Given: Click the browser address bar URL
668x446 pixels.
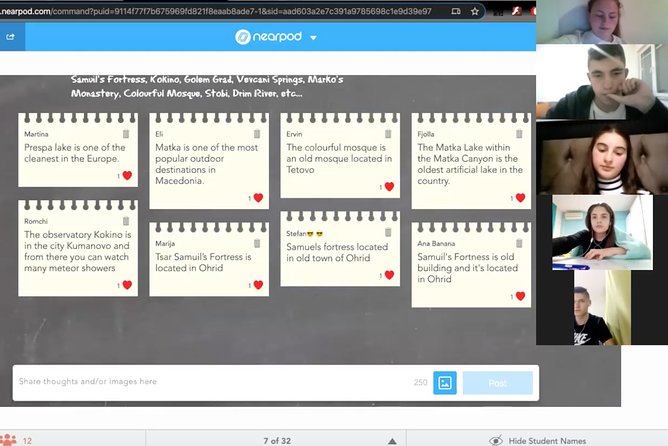Looking at the screenshot, I should (220, 12).
